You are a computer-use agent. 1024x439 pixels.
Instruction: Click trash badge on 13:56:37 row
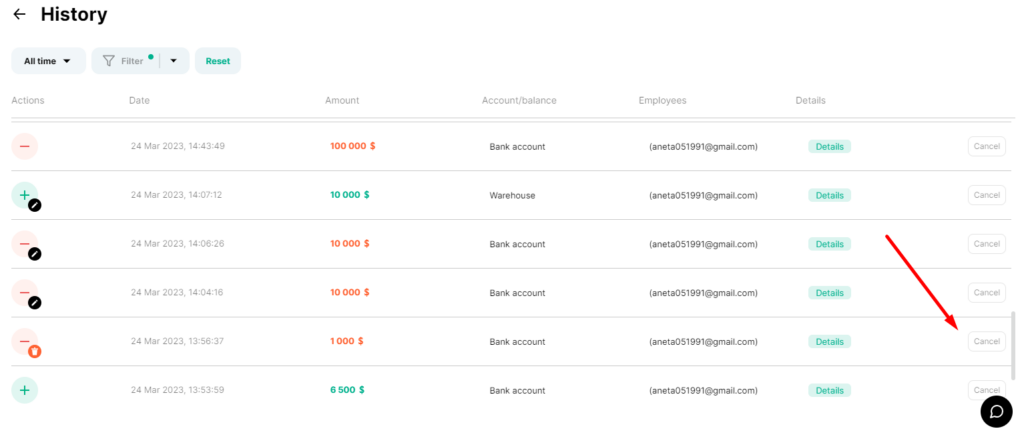pos(35,351)
